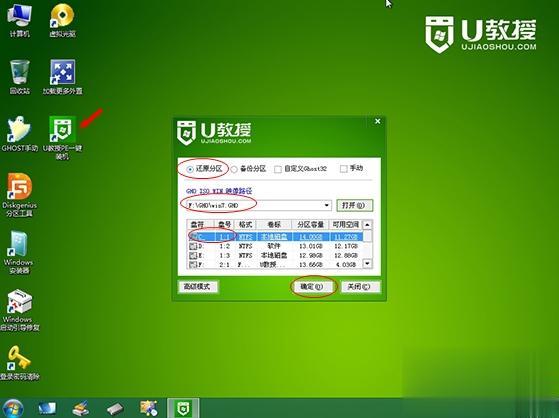Click the 确定 button

(312, 287)
